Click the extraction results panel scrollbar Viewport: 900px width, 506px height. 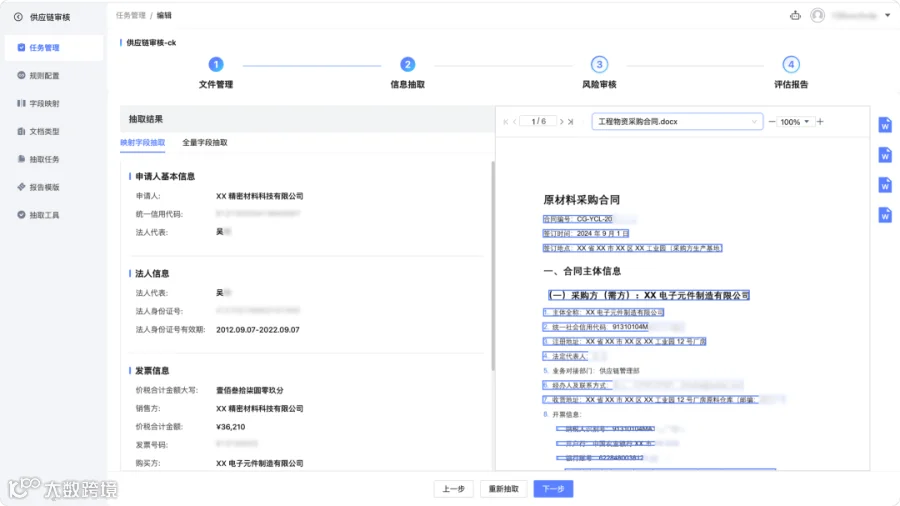[492, 266]
